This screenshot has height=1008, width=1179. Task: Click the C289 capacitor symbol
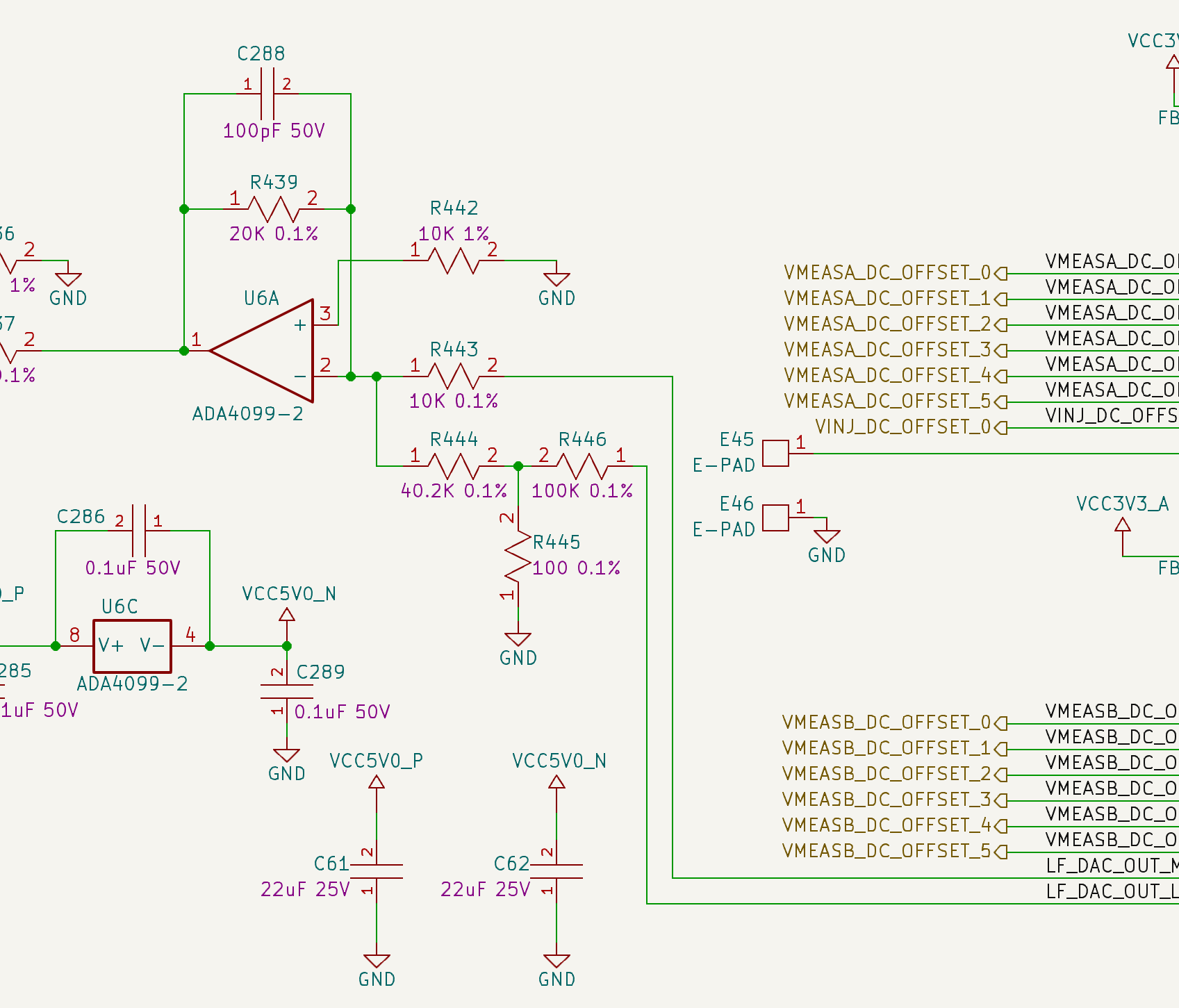coord(286,692)
